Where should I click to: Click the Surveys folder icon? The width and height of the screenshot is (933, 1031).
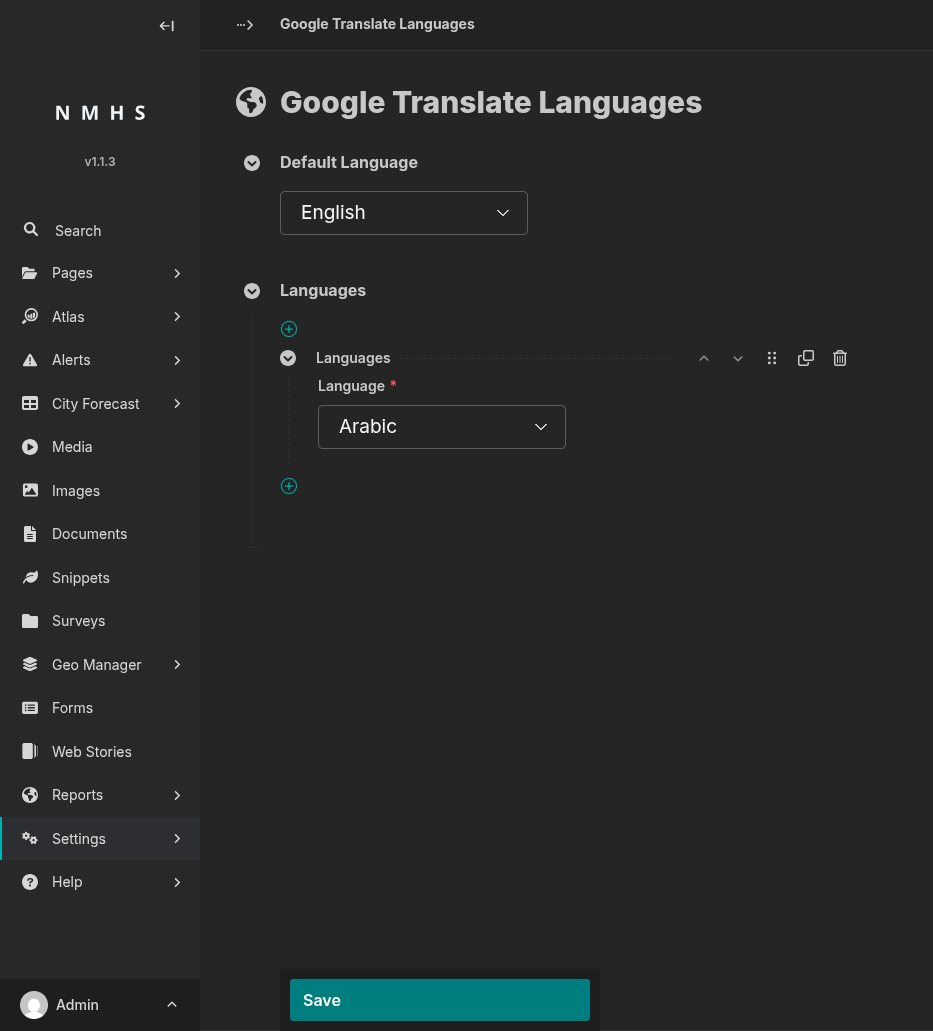pyautogui.click(x=30, y=621)
